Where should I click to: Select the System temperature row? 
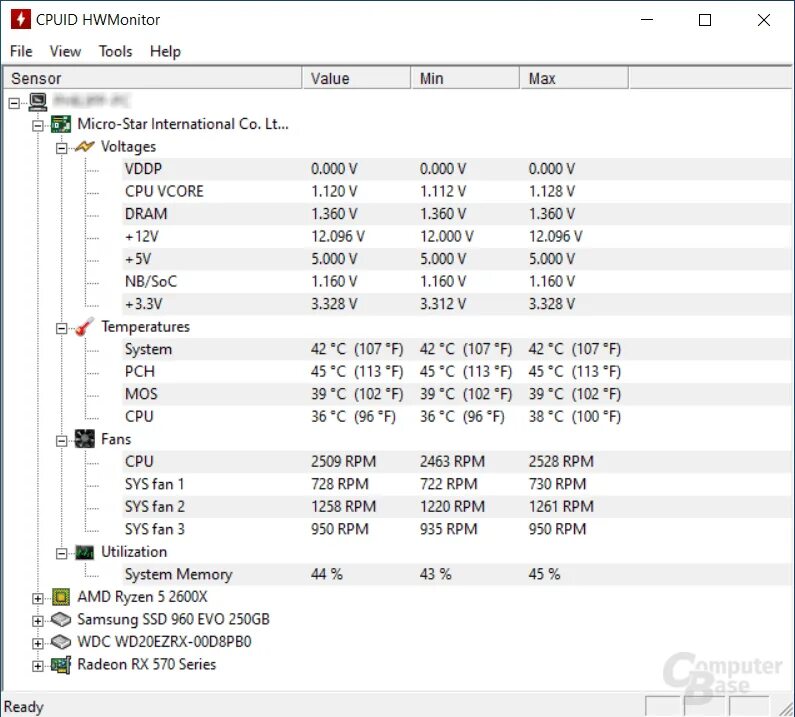pos(456,349)
